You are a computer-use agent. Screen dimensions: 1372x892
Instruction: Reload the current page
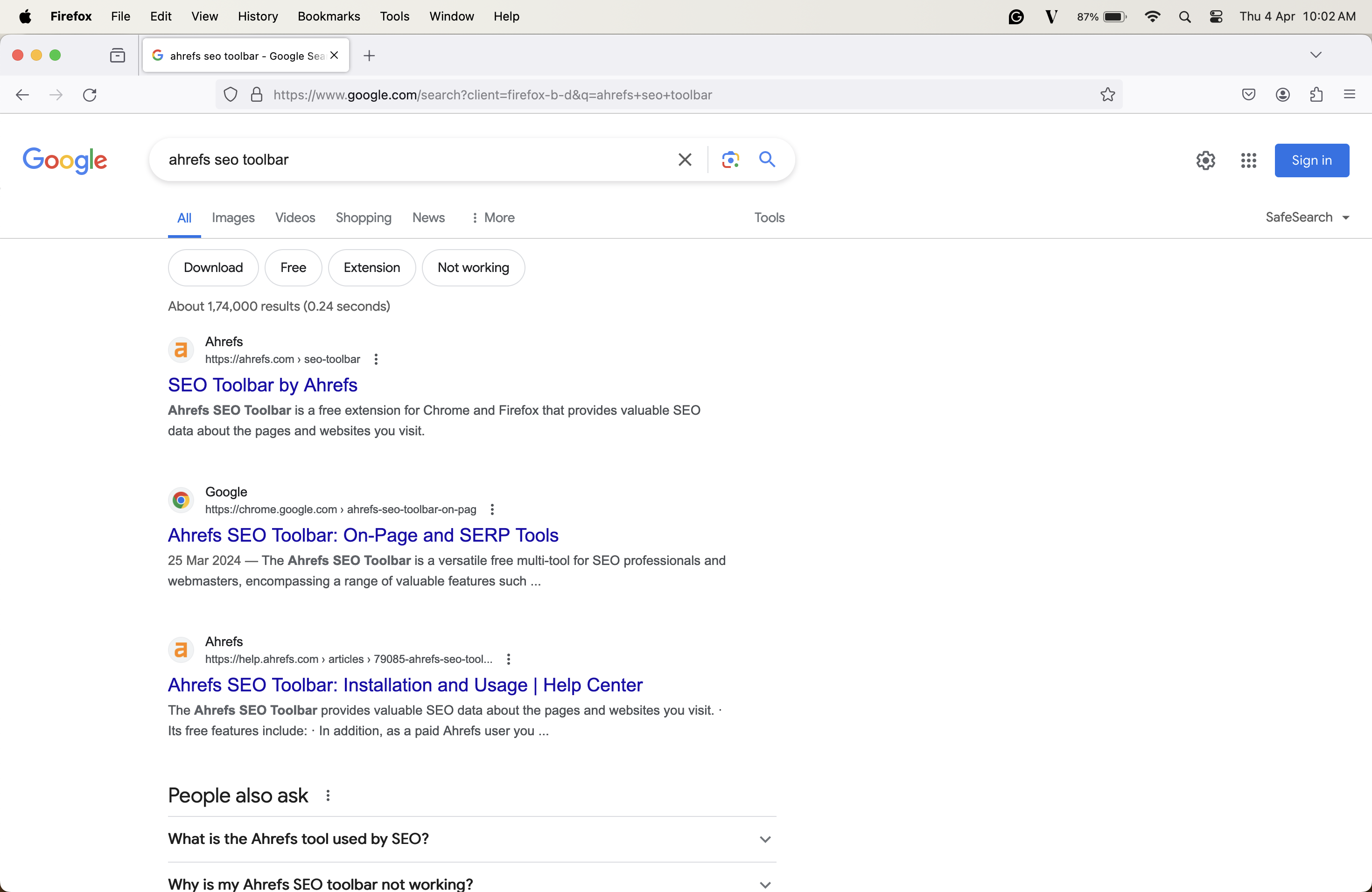[90, 95]
